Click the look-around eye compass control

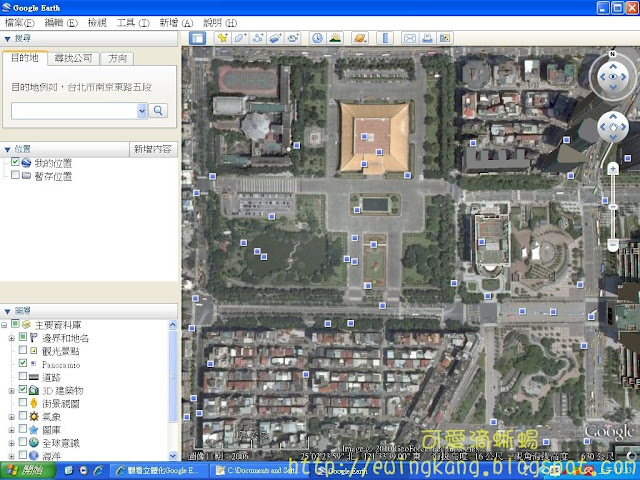tap(613, 77)
